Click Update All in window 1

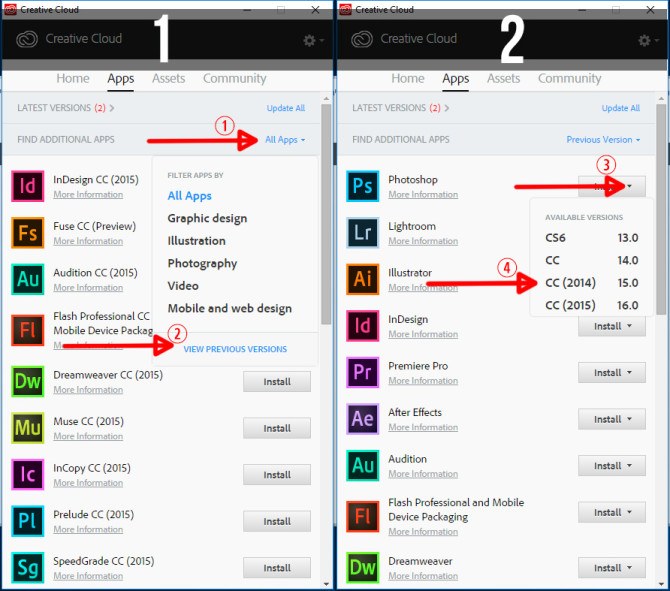click(x=285, y=108)
